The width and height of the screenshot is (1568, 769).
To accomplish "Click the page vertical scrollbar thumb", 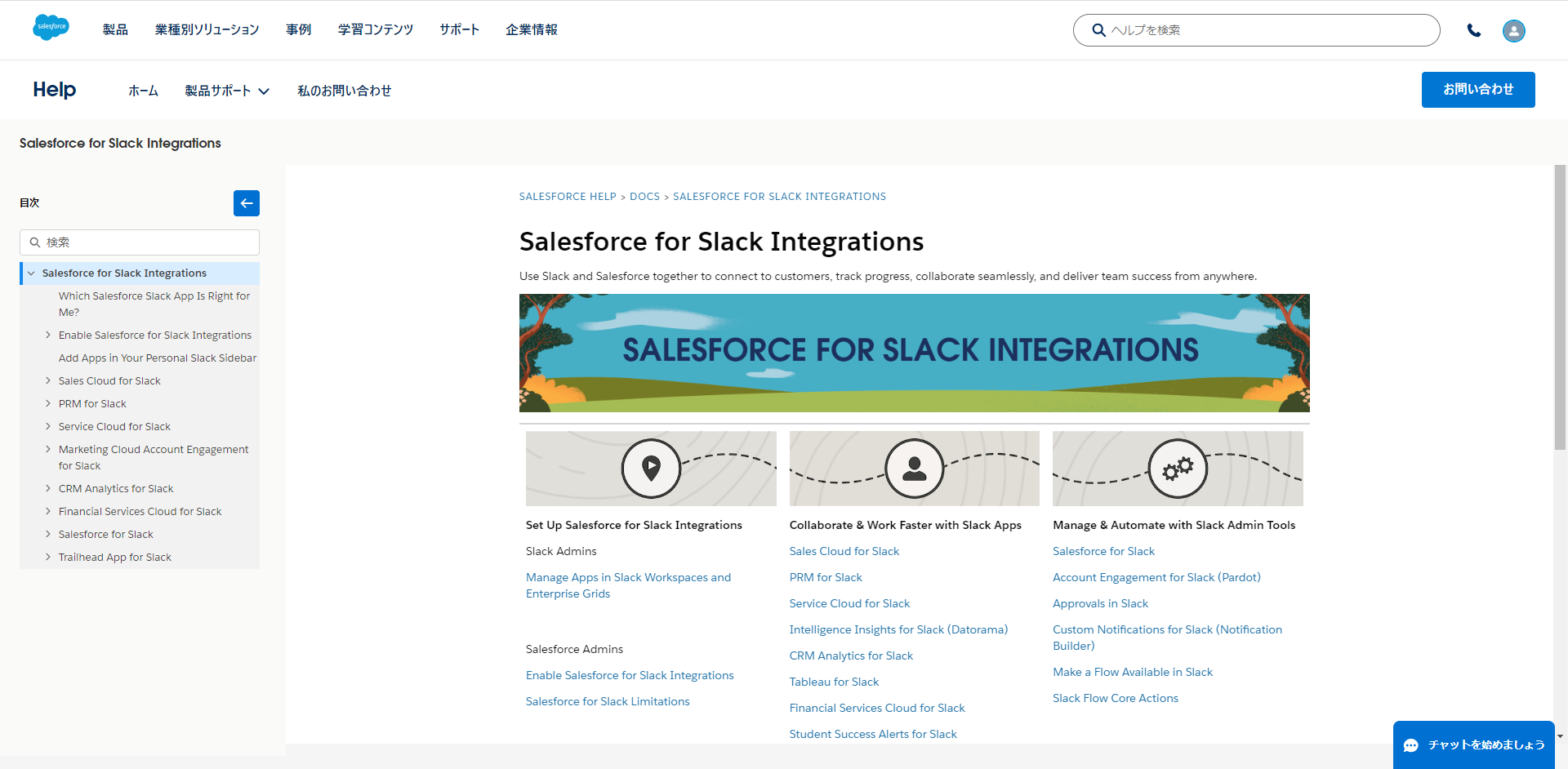I will pyautogui.click(x=1560, y=307).
